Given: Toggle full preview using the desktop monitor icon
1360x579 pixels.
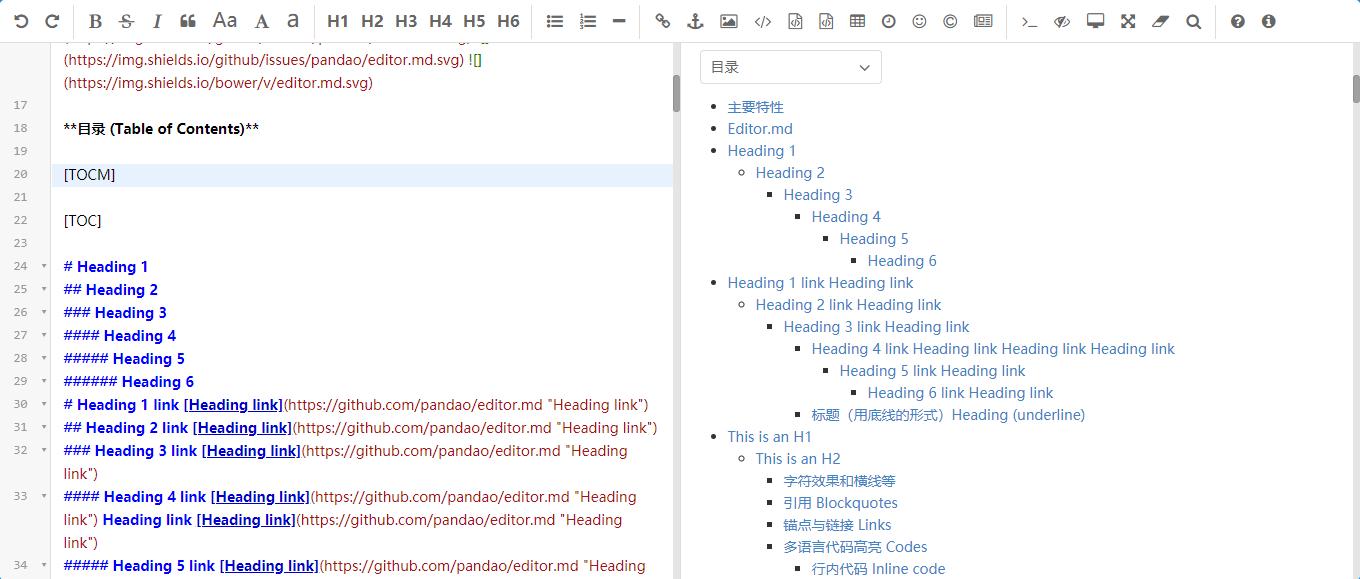Looking at the screenshot, I should click(x=1095, y=21).
